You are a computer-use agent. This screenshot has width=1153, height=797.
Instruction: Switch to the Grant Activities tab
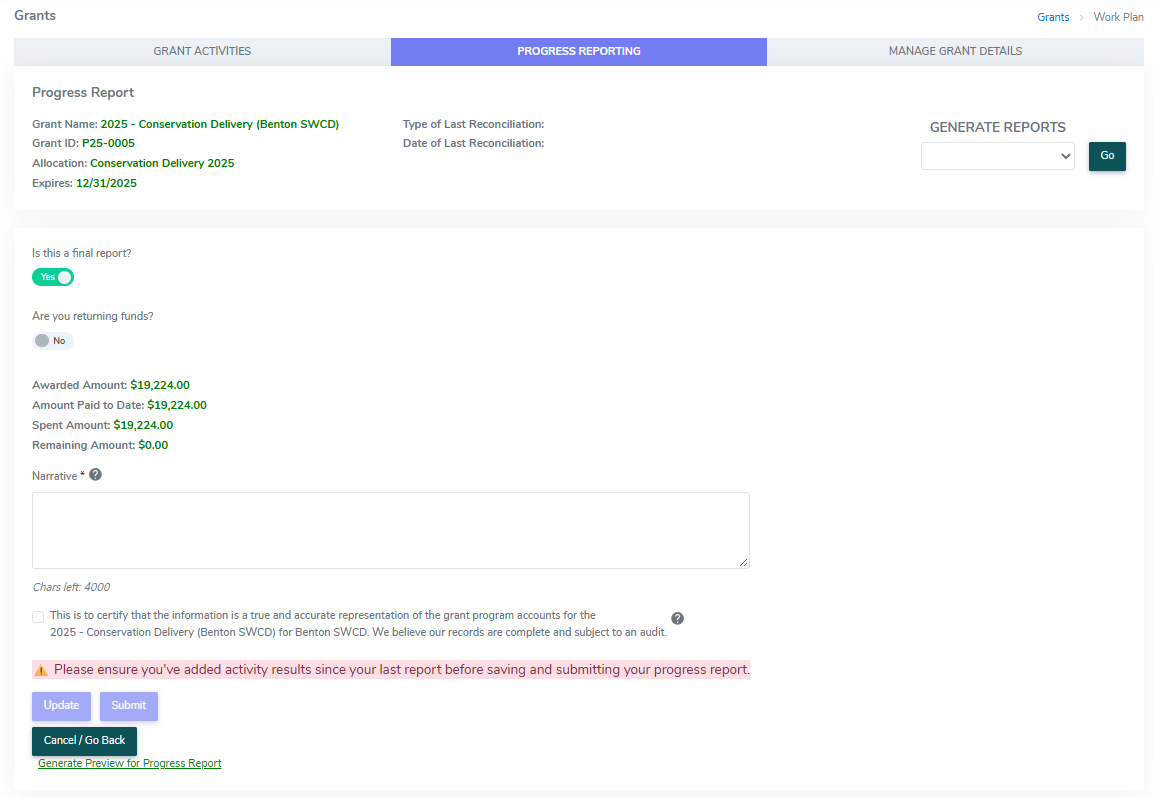point(202,51)
